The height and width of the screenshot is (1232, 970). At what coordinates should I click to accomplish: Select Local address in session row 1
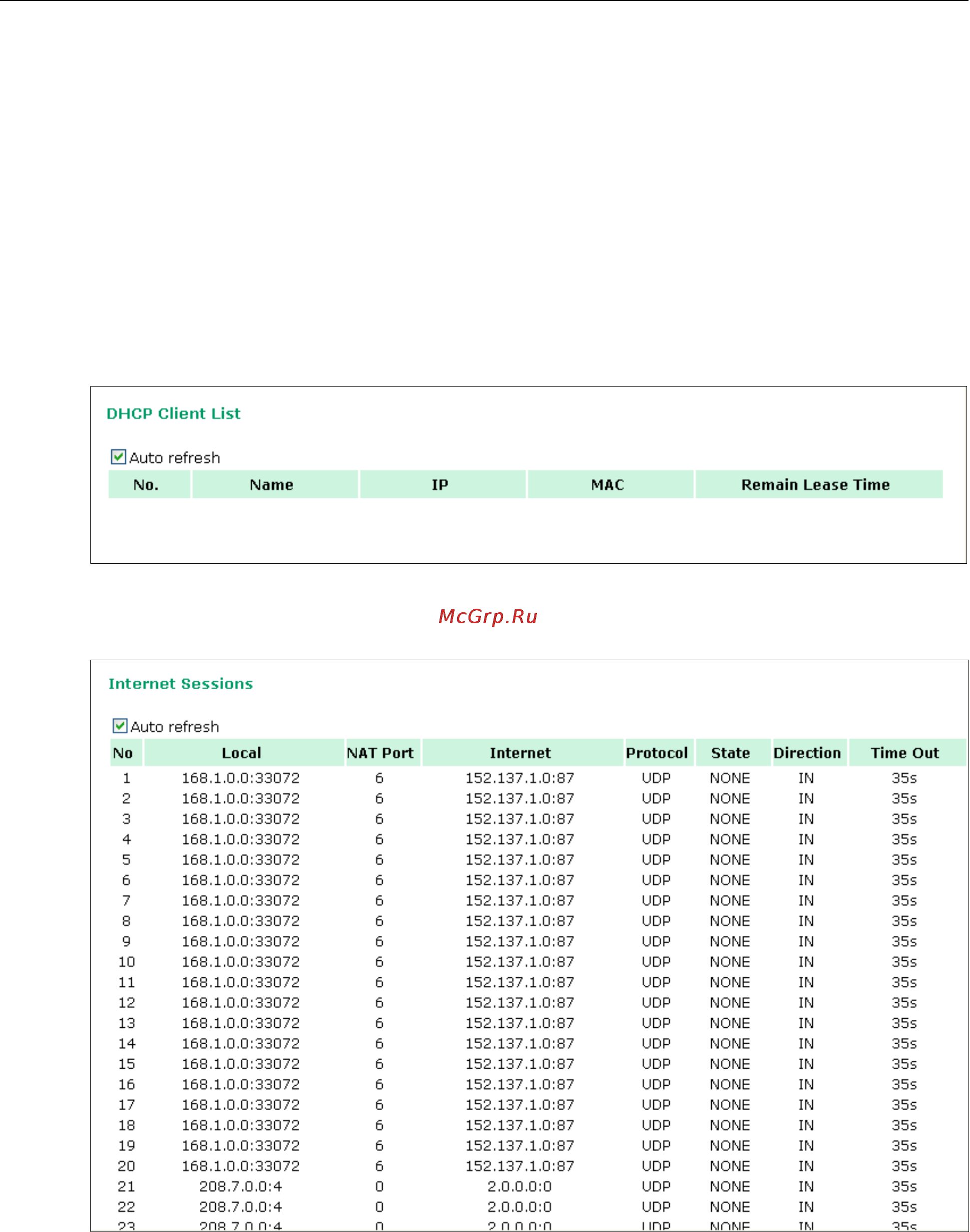point(241,778)
